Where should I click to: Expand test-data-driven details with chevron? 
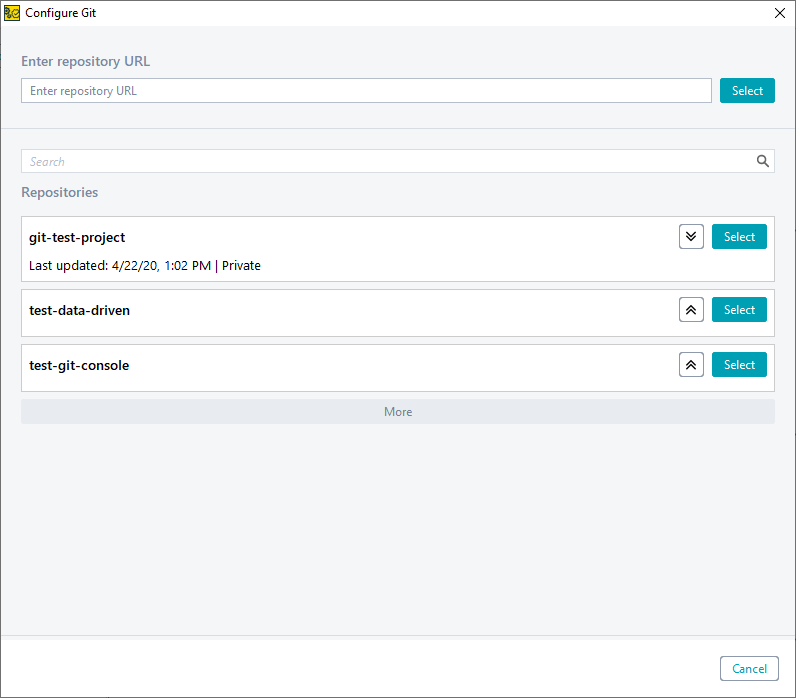pos(691,310)
